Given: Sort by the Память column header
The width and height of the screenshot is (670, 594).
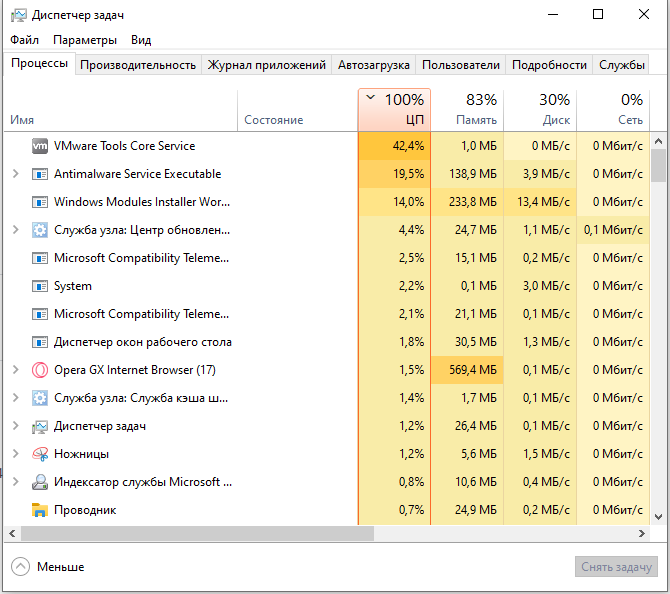Looking at the screenshot, I should (467, 110).
